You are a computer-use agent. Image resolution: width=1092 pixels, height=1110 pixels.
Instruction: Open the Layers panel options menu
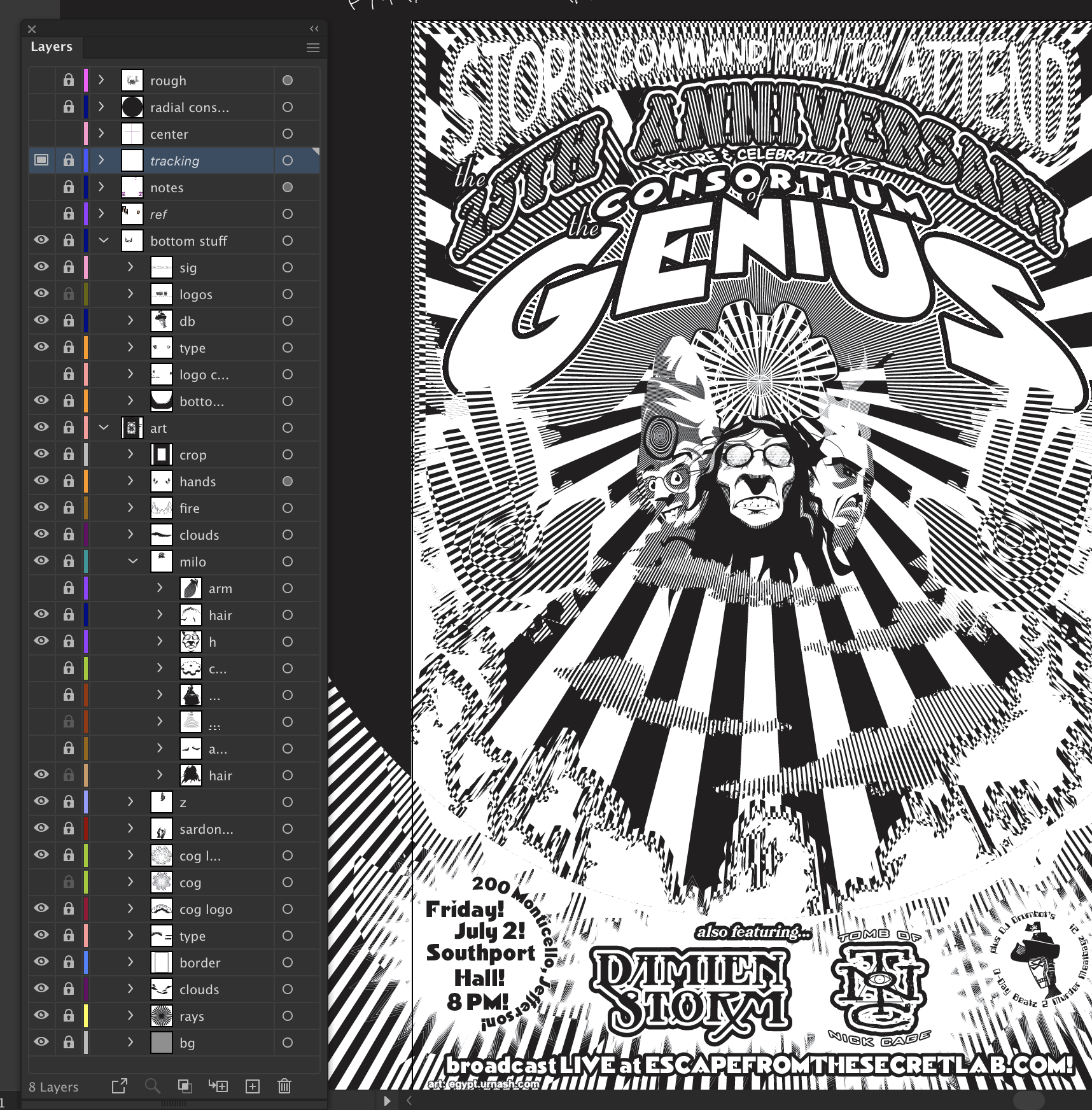(x=312, y=48)
